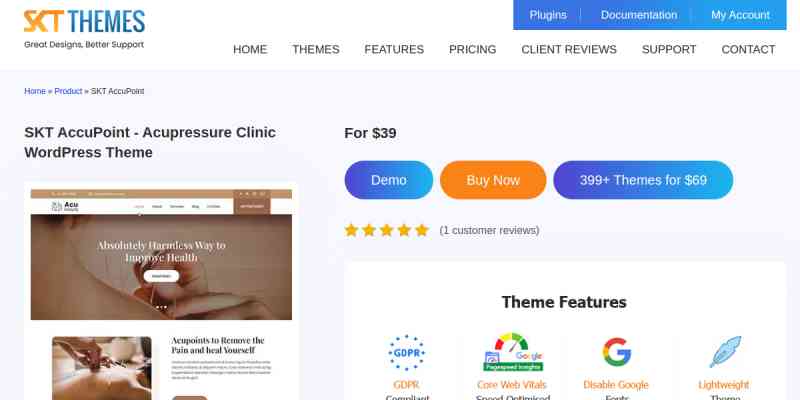Image resolution: width=800 pixels, height=400 pixels.
Task: Open the Plugins link in top bar
Action: click(548, 15)
